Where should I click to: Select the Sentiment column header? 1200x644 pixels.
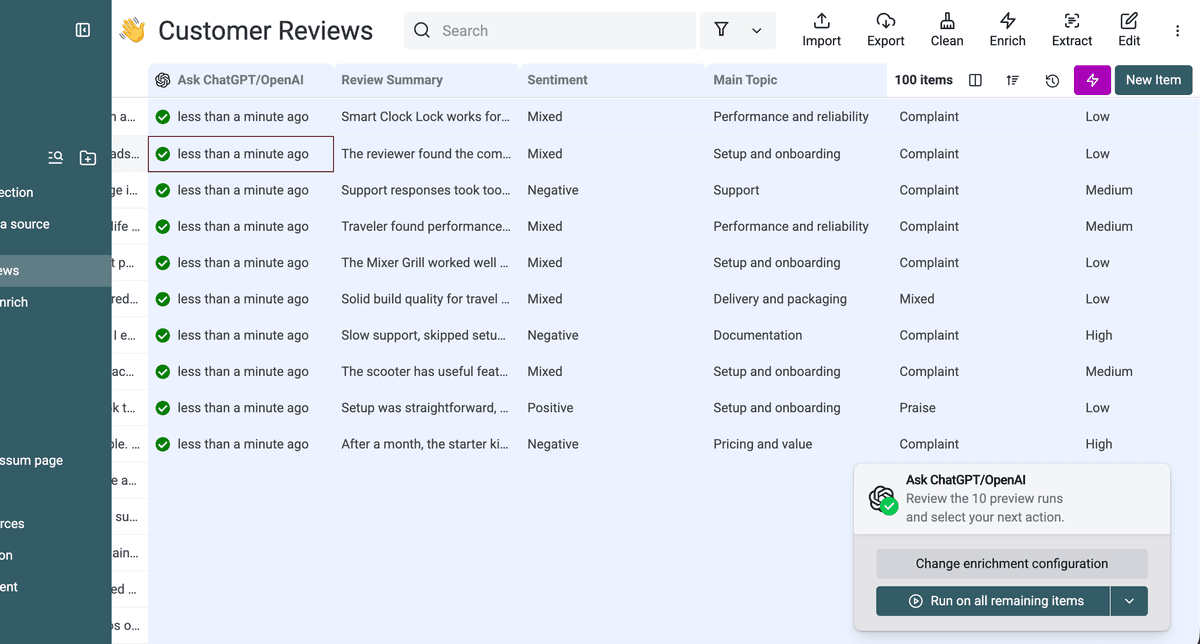click(612, 80)
